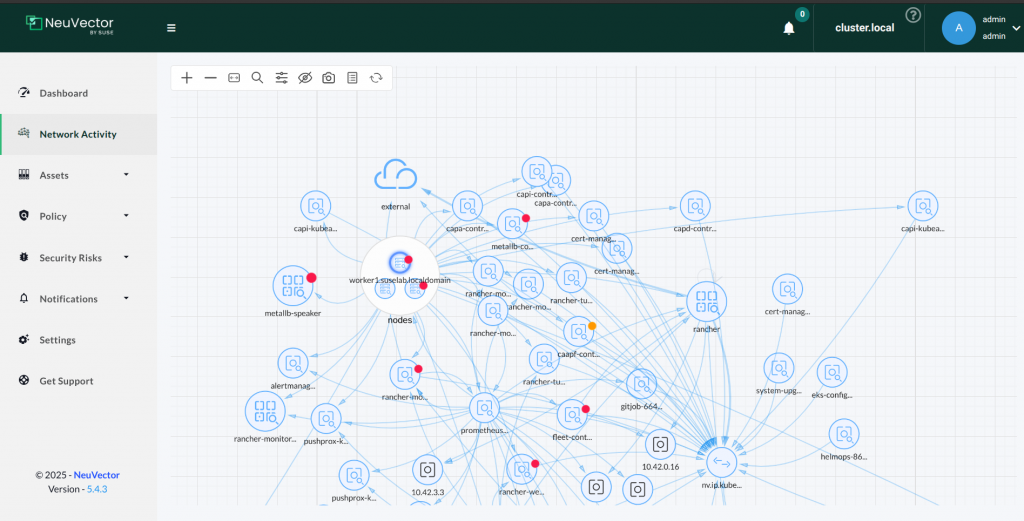
Task: Go to the Dashboard page
Action: click(x=63, y=93)
